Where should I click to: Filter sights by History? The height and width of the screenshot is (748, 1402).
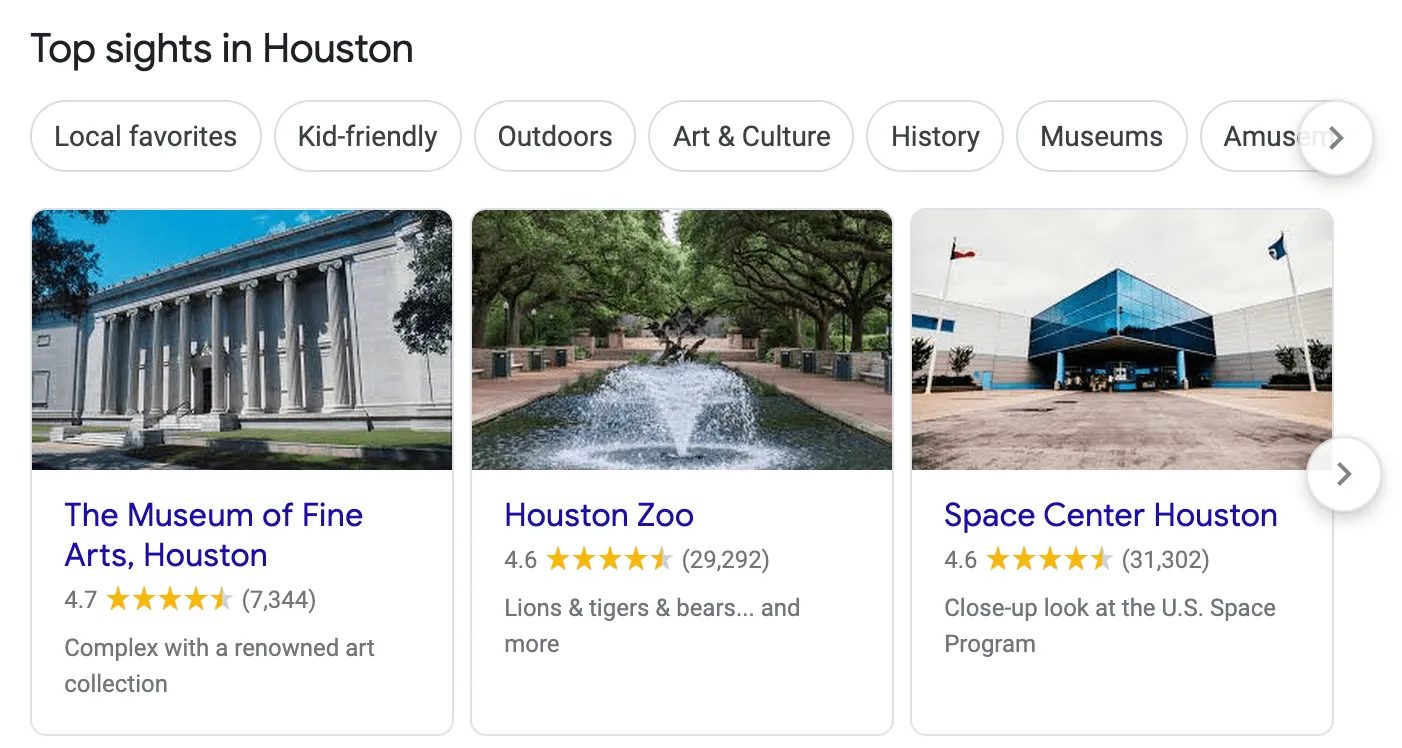click(x=935, y=137)
